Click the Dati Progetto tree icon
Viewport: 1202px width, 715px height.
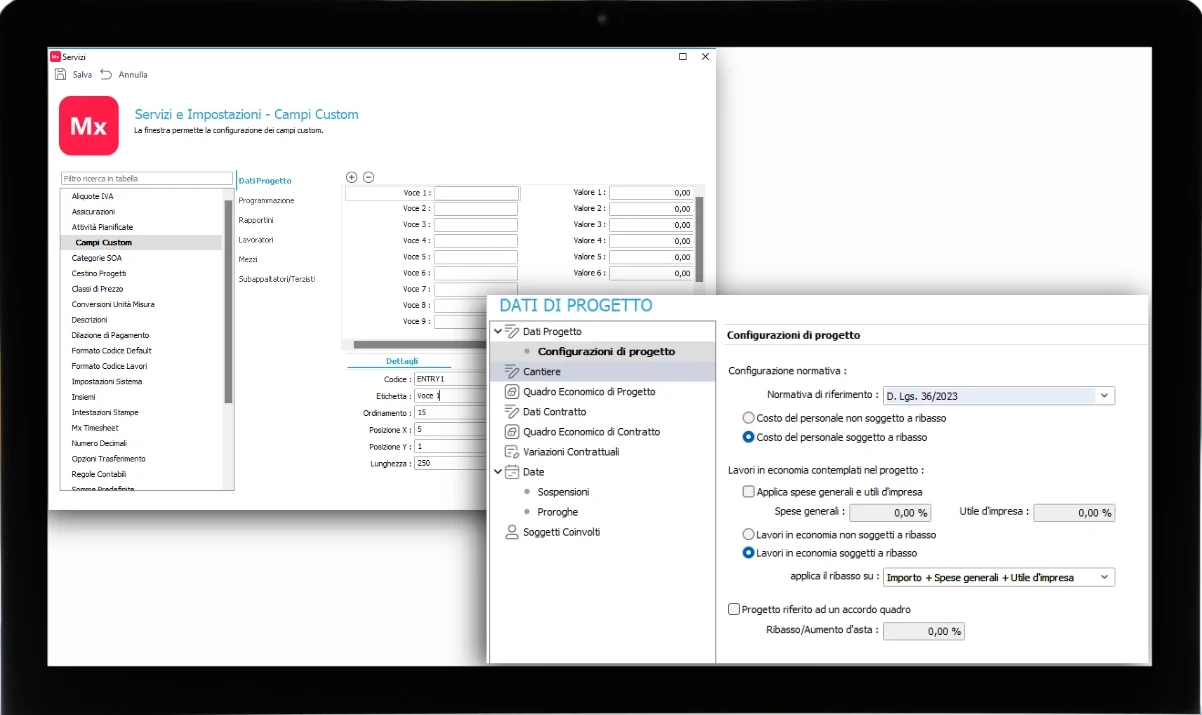(513, 331)
